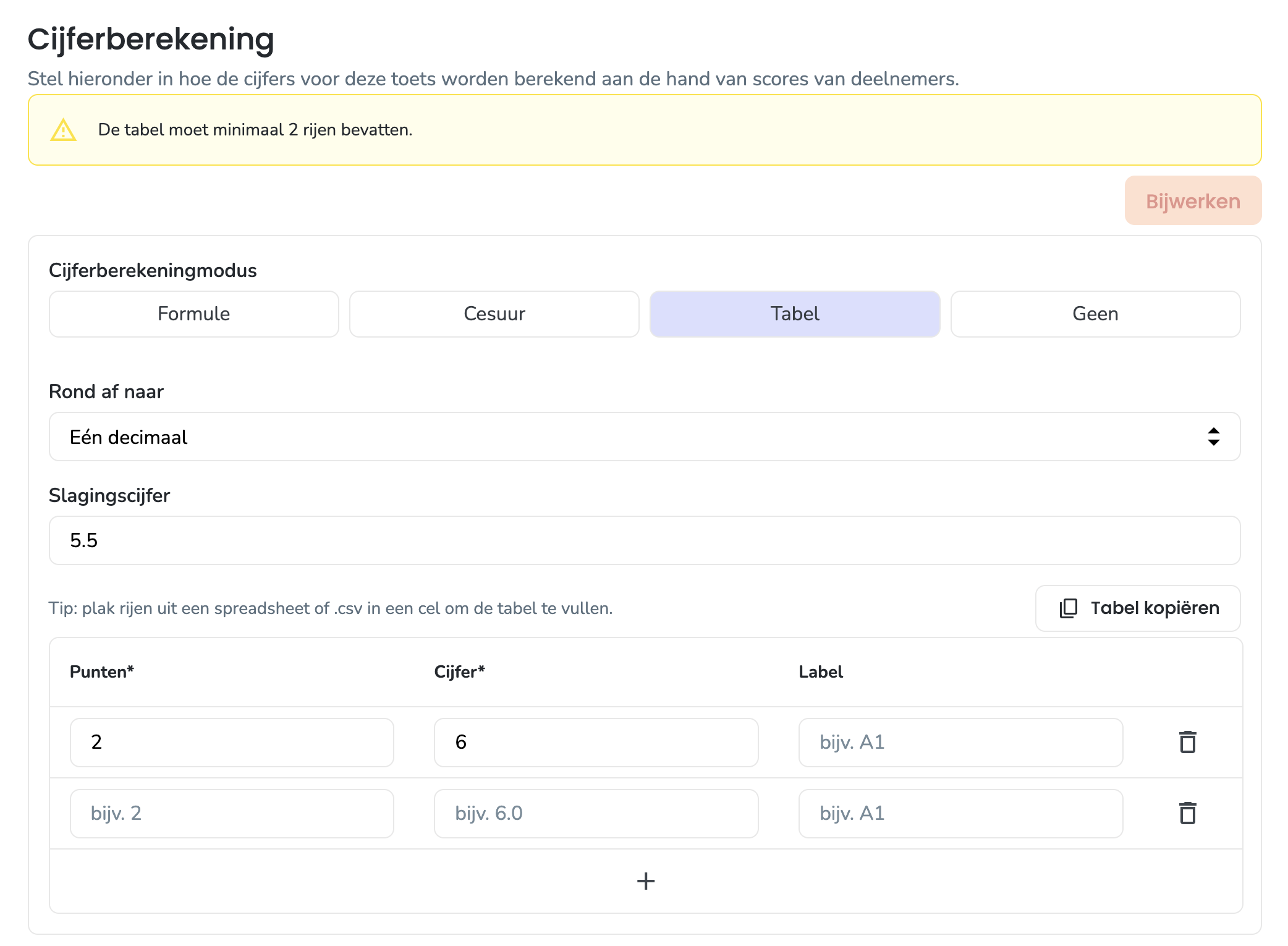The image size is (1288, 946).
Task: Click the Cijfer cell containing 6
Action: tap(596, 743)
